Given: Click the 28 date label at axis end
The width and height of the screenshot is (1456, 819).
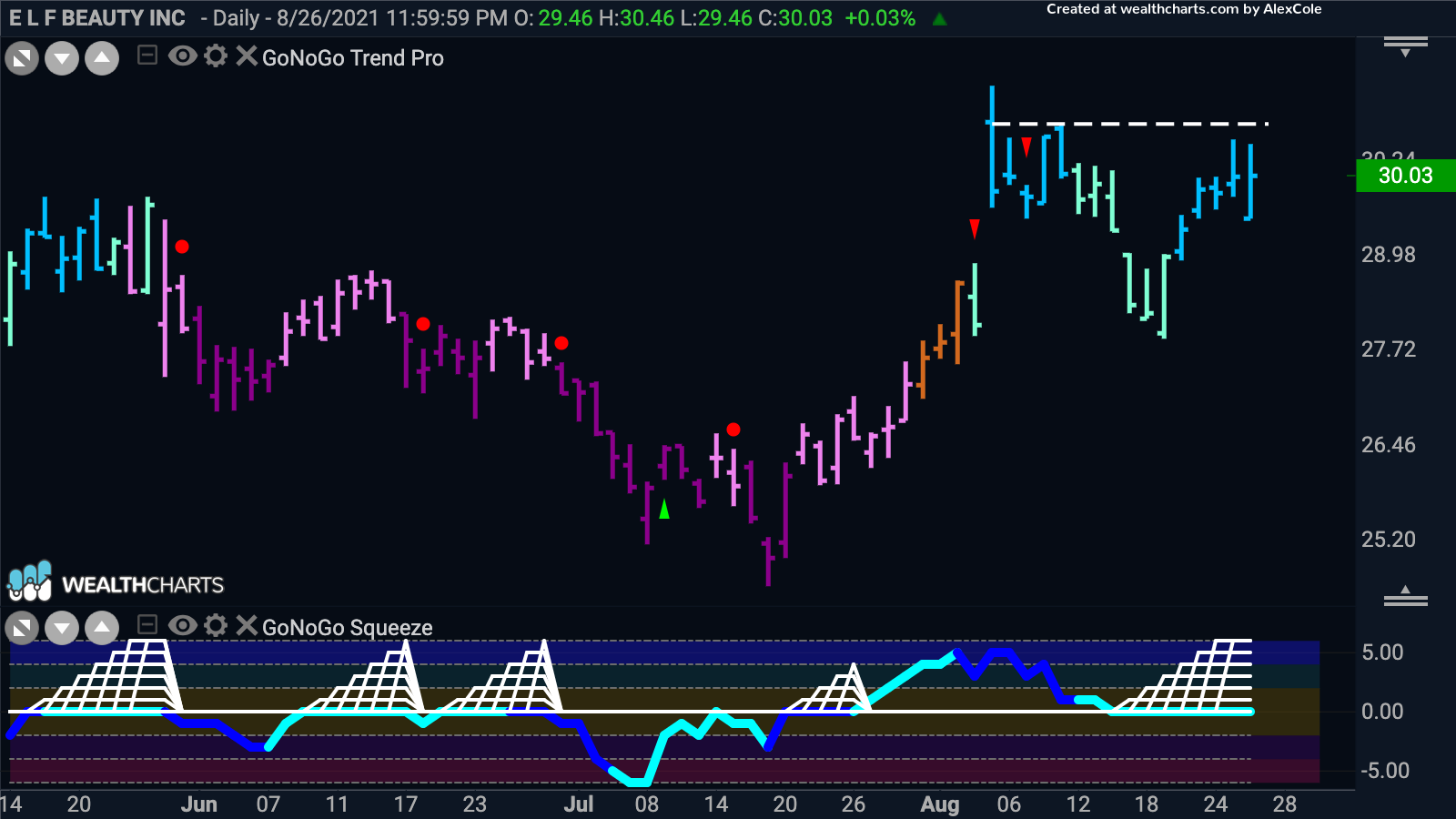Looking at the screenshot, I should click(x=1285, y=804).
